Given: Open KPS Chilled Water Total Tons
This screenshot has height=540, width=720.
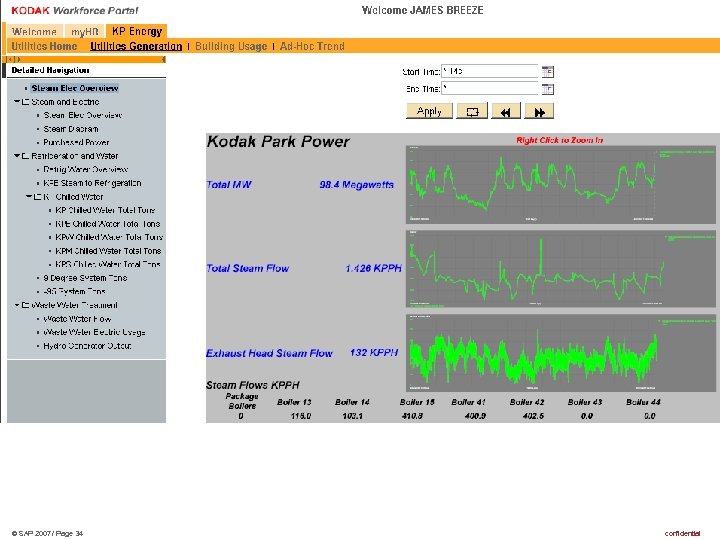Looking at the screenshot, I should [x=107, y=264].
